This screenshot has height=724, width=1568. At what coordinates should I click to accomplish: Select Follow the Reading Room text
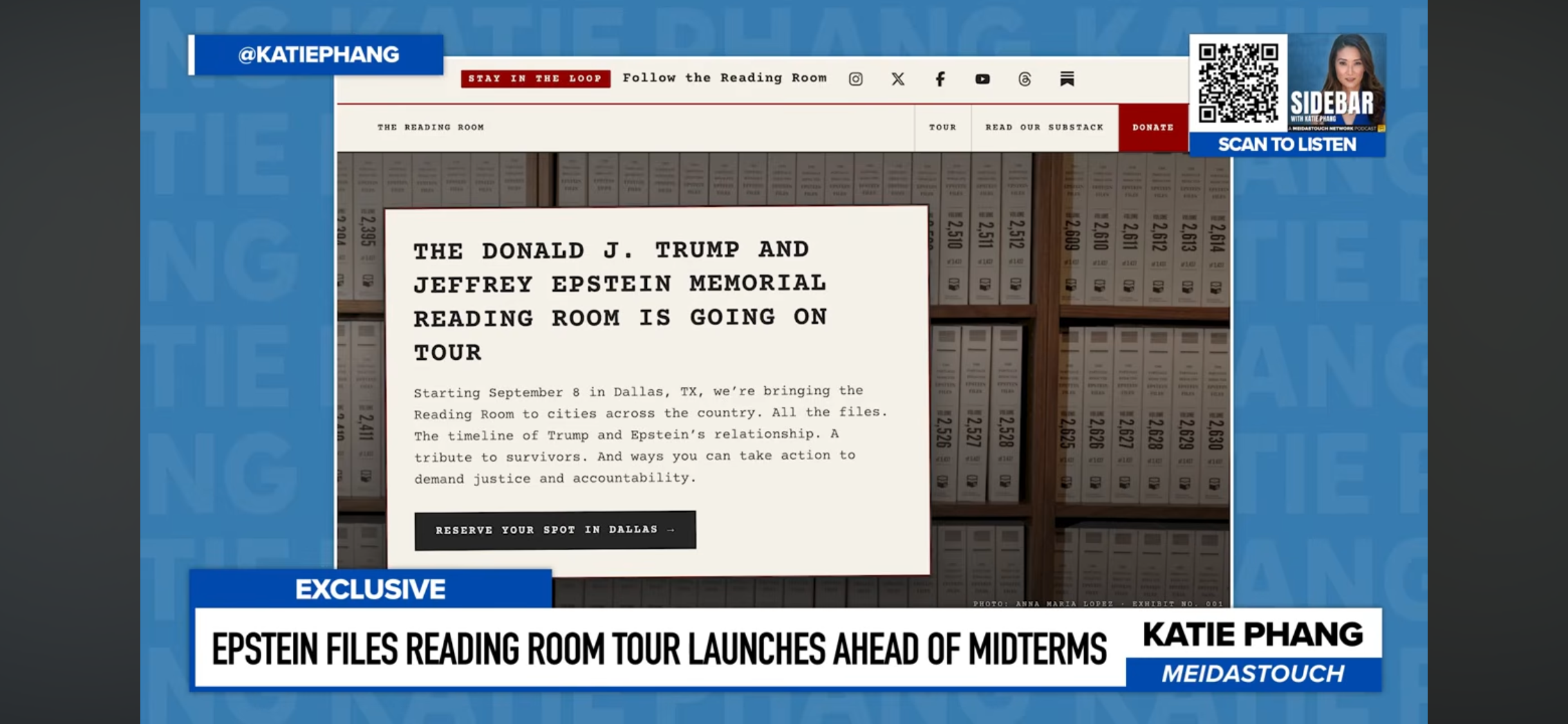(x=724, y=78)
